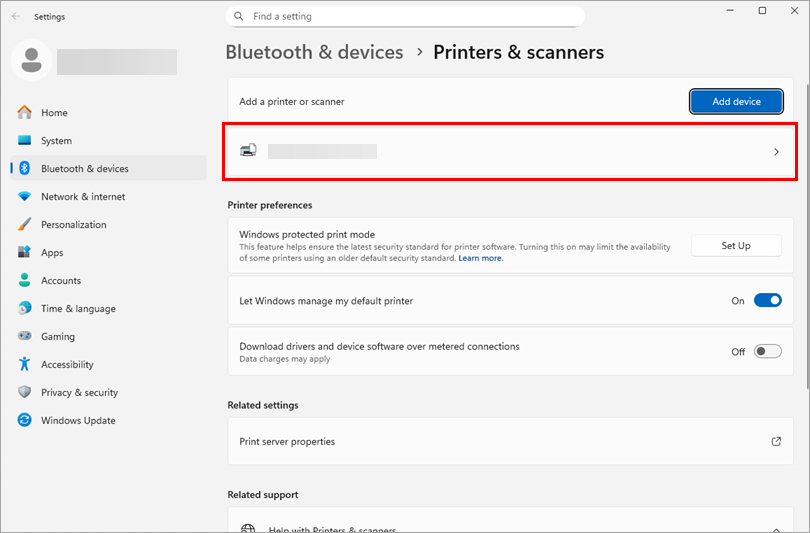810x533 pixels.
Task: Open Print server properties external link
Action: tap(776, 441)
